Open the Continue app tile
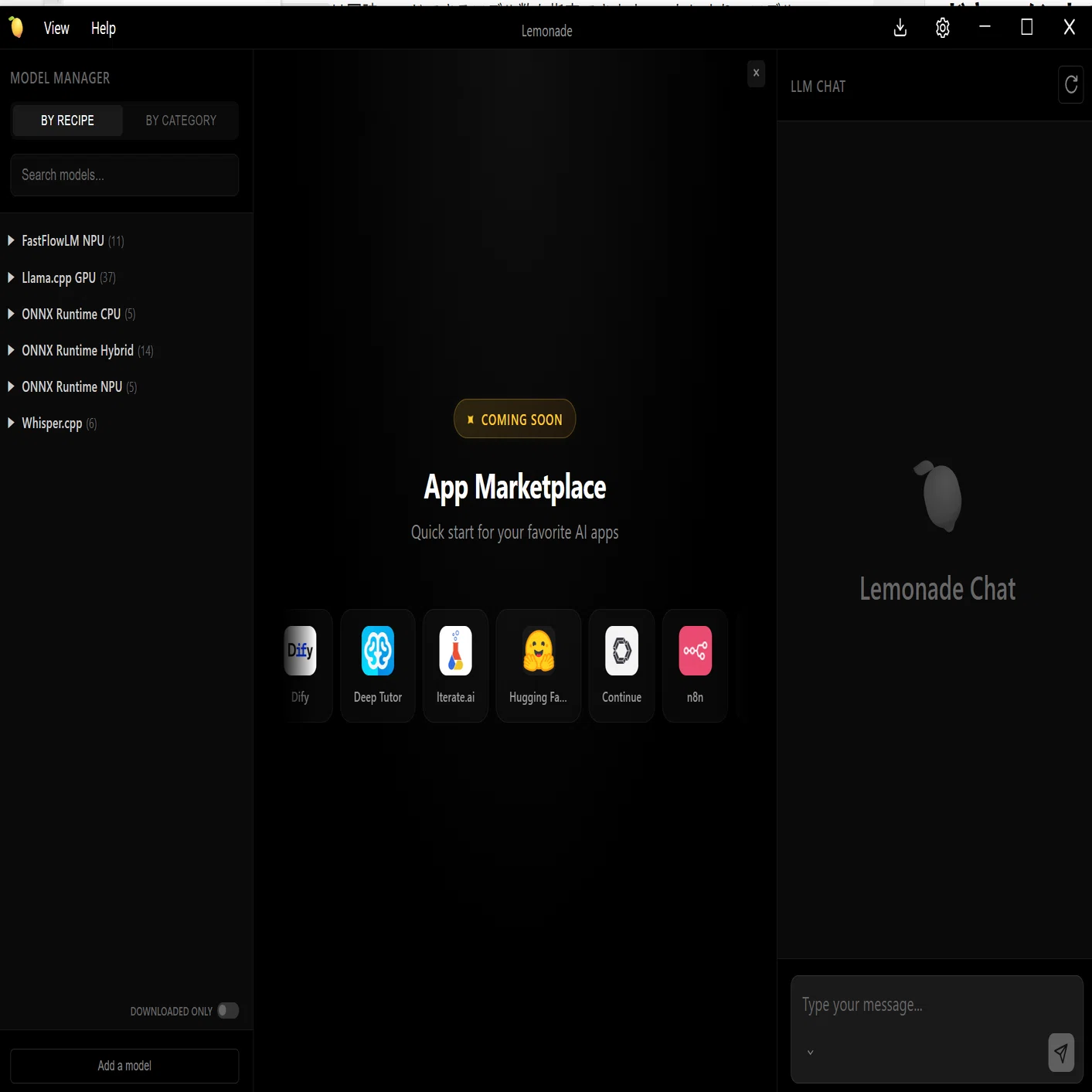The image size is (1092, 1092). [x=622, y=665]
